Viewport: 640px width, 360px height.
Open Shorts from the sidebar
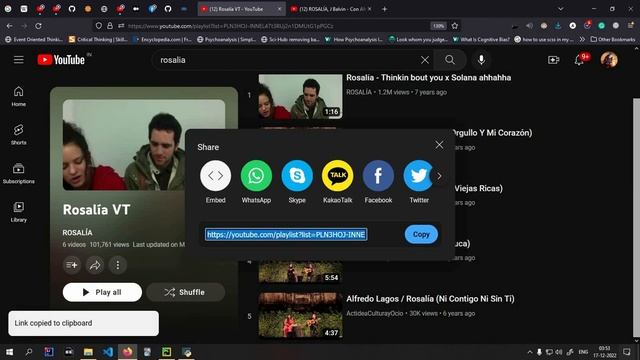tap(18, 135)
